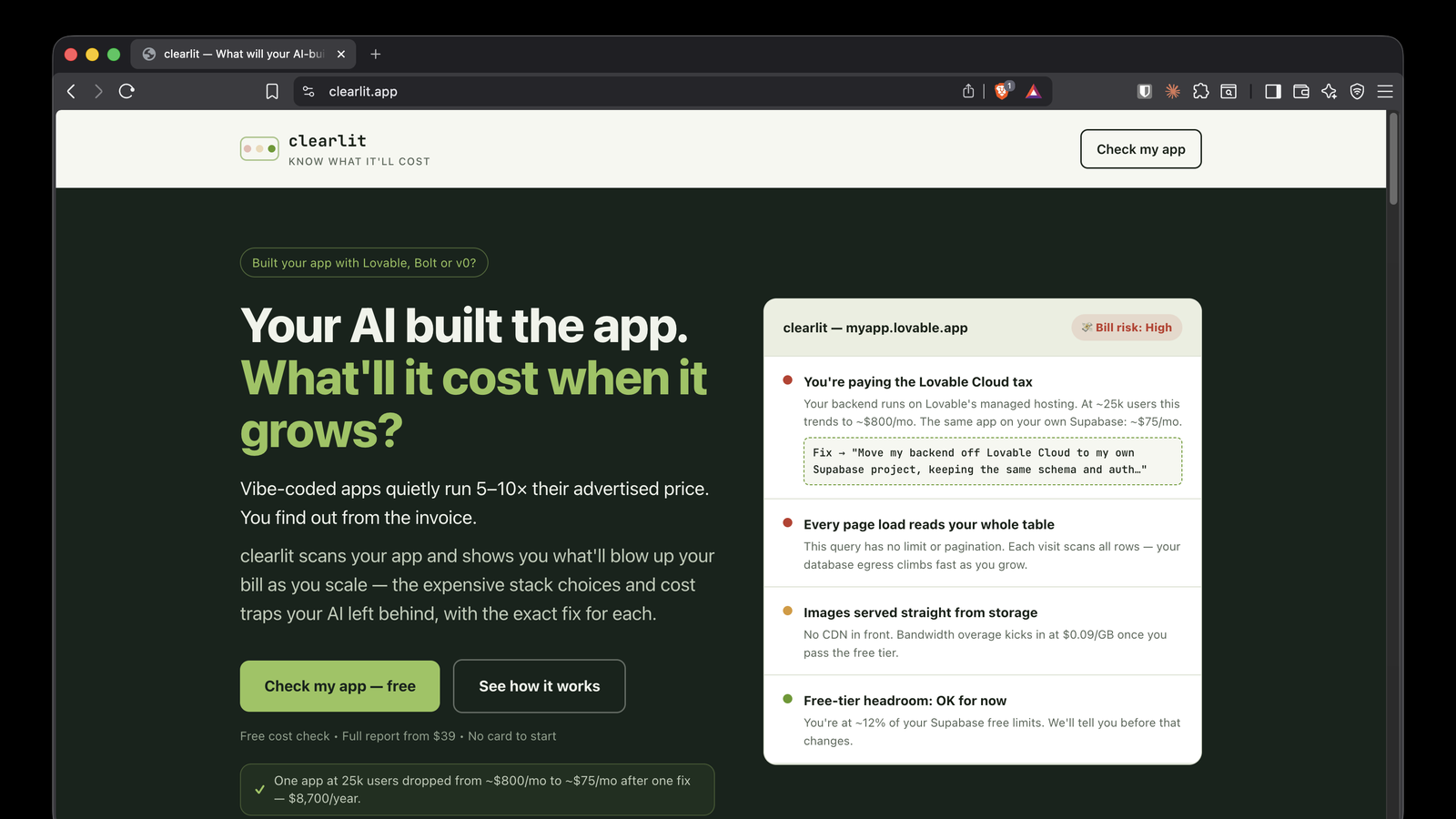Click the red dot beside Lovable Cloud tax

pyautogui.click(x=788, y=380)
